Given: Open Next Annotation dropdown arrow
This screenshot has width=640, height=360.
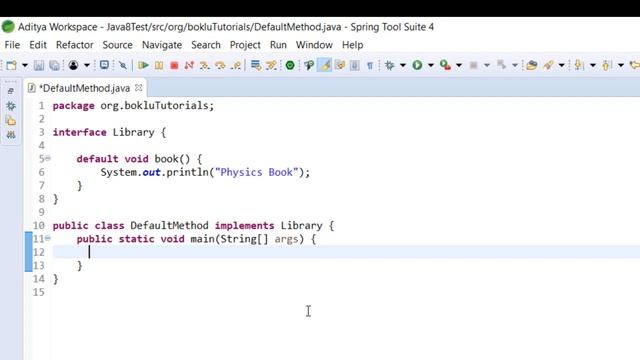Looking at the screenshot, I should point(593,65).
